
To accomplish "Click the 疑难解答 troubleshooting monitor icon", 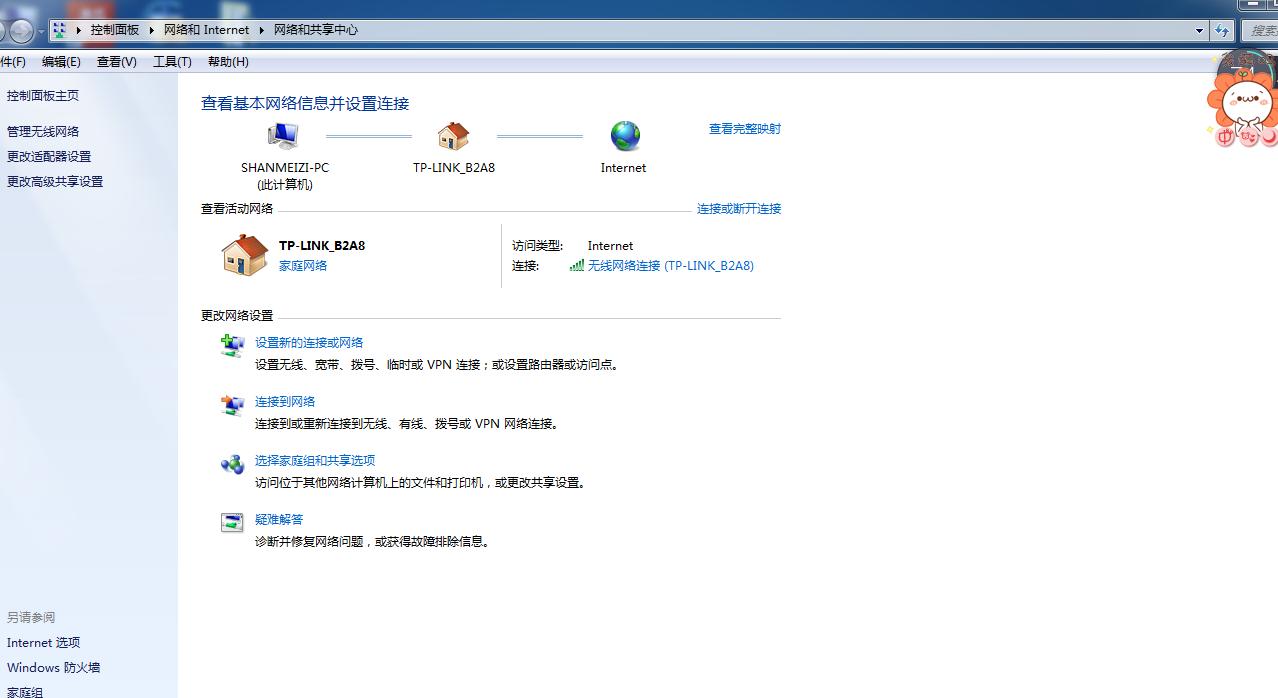I will tap(232, 524).
